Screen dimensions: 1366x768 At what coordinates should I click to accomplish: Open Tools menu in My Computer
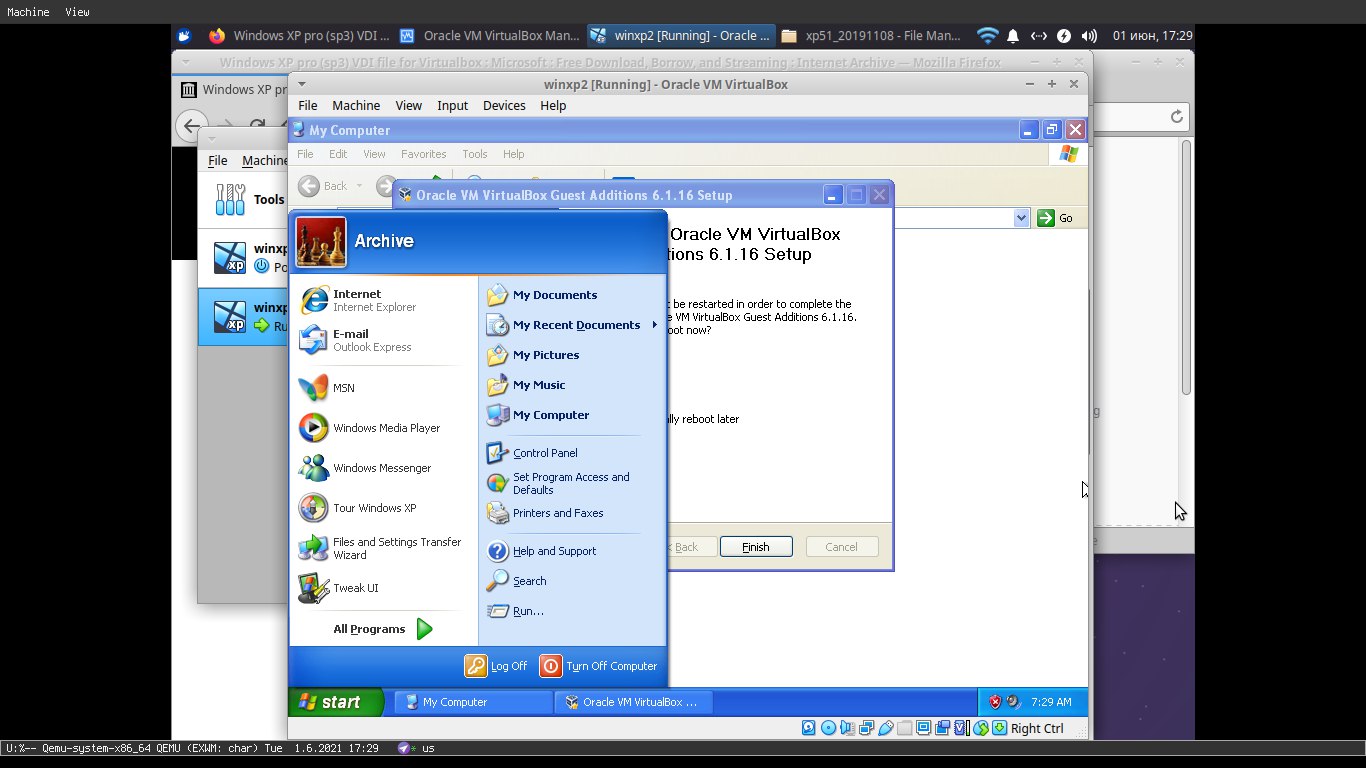point(475,154)
